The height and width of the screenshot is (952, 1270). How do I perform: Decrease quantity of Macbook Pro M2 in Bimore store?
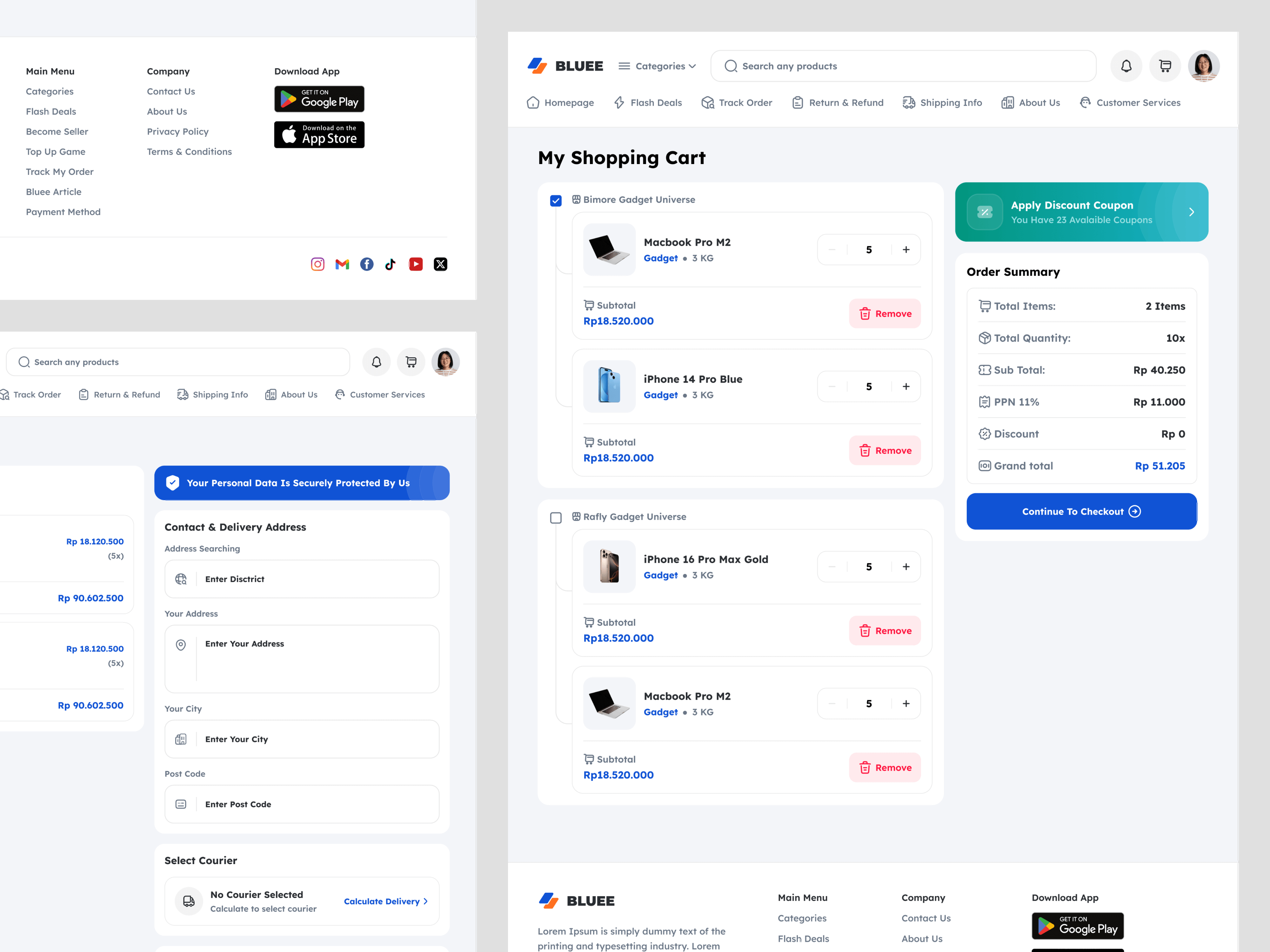(x=832, y=250)
